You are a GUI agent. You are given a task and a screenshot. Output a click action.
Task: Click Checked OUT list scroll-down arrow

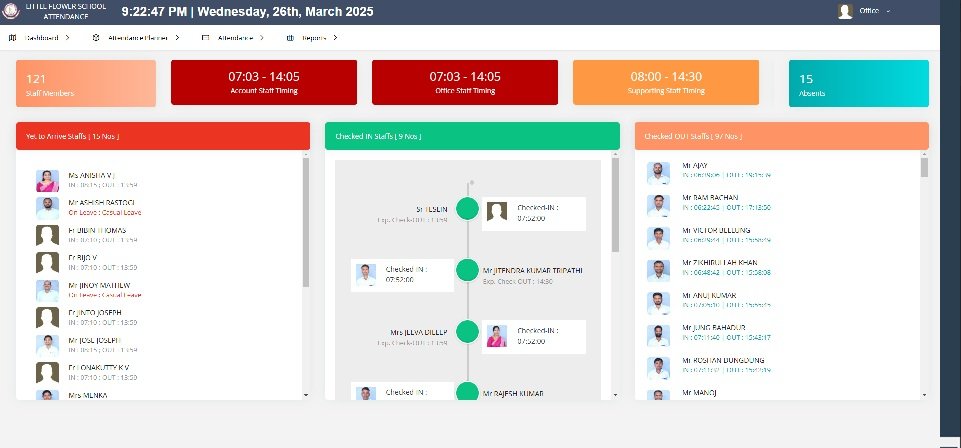tap(924, 395)
